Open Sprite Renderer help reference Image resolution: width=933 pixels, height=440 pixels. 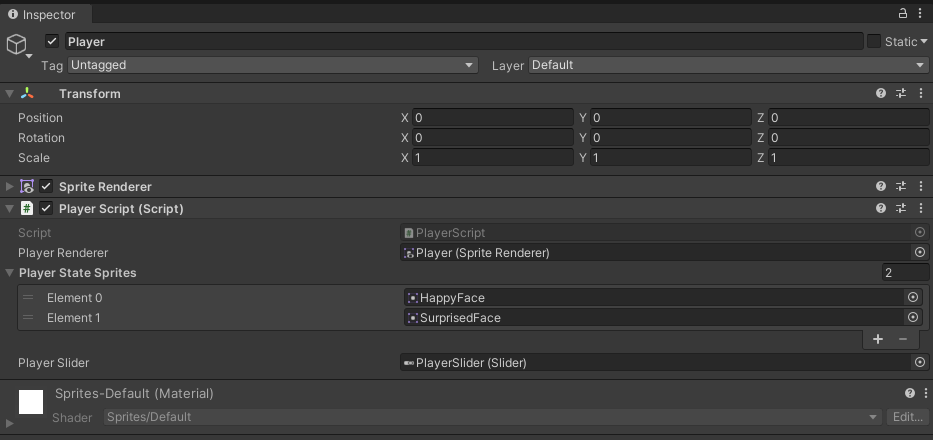(x=881, y=186)
